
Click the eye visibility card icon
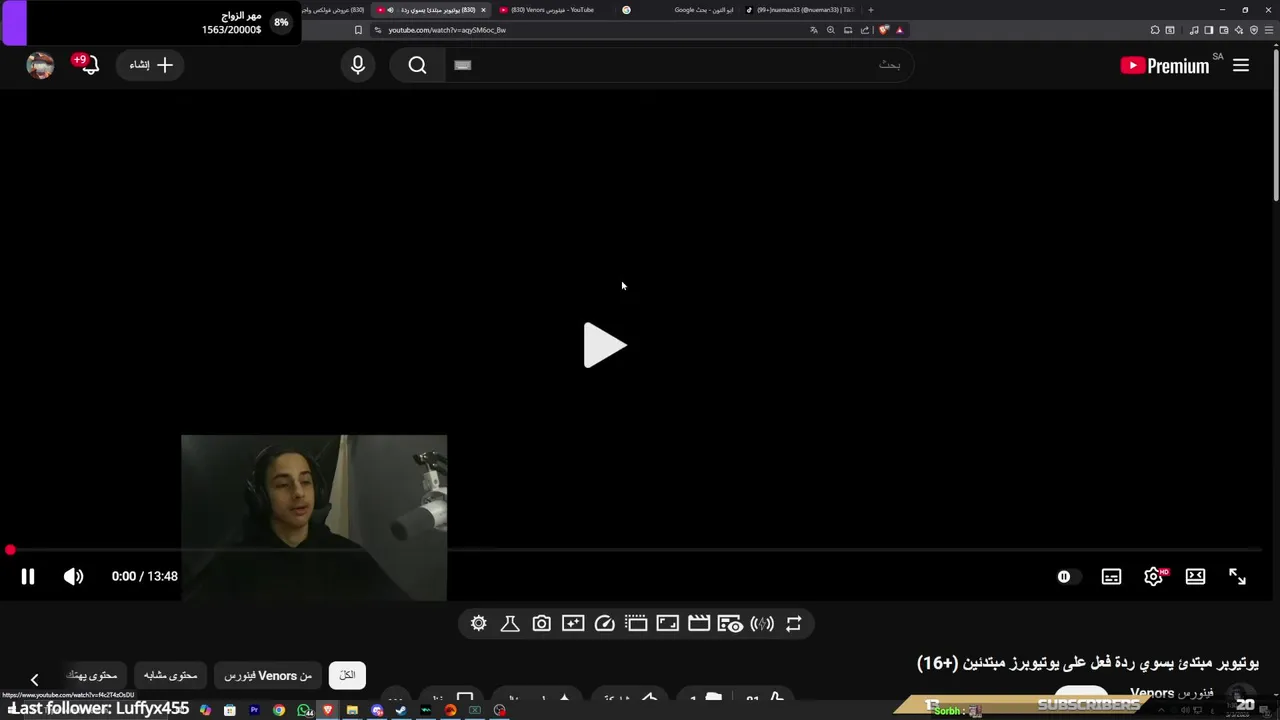[731, 623]
